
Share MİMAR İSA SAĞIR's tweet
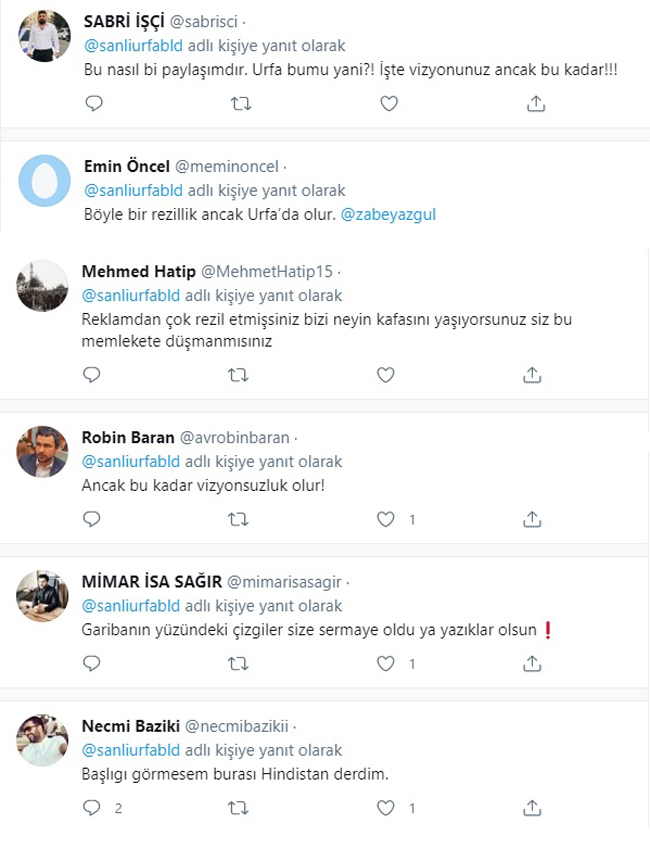click(533, 663)
